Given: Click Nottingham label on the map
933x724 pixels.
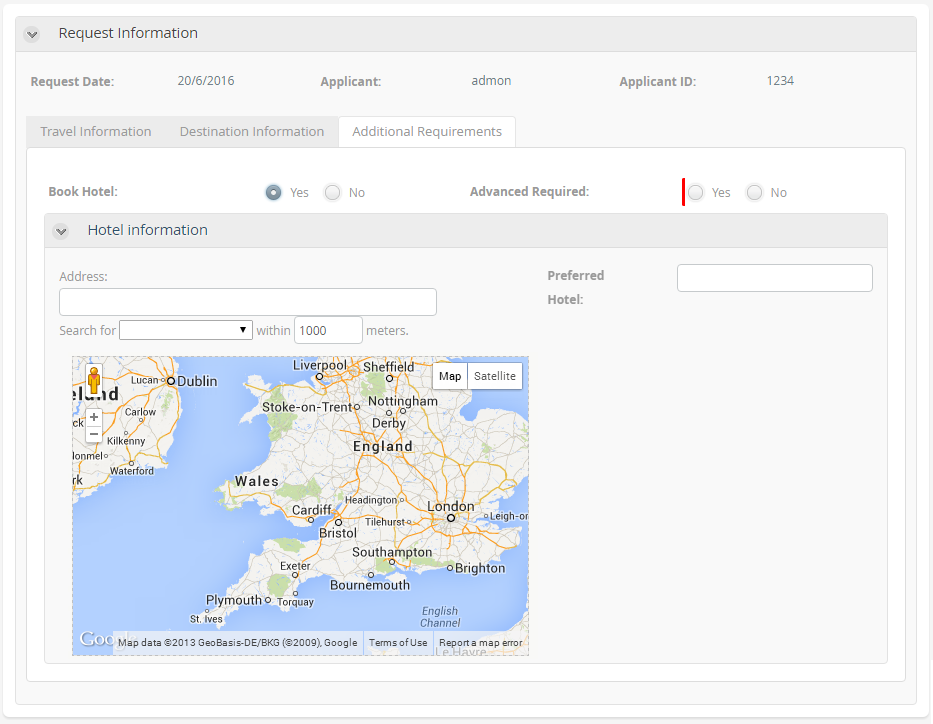Looking at the screenshot, I should point(403,401).
